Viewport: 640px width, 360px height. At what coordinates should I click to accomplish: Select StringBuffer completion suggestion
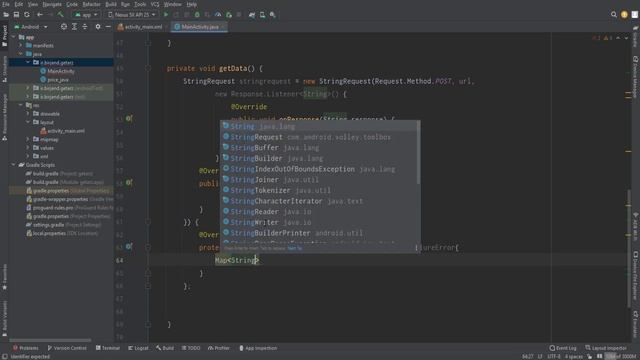(x=320, y=148)
